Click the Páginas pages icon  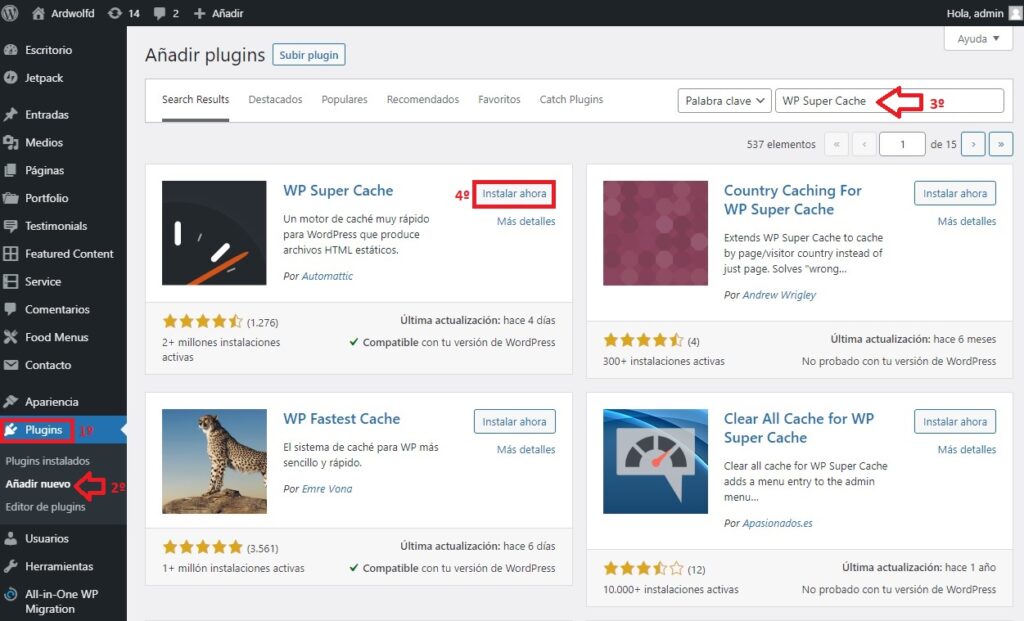(x=10, y=170)
